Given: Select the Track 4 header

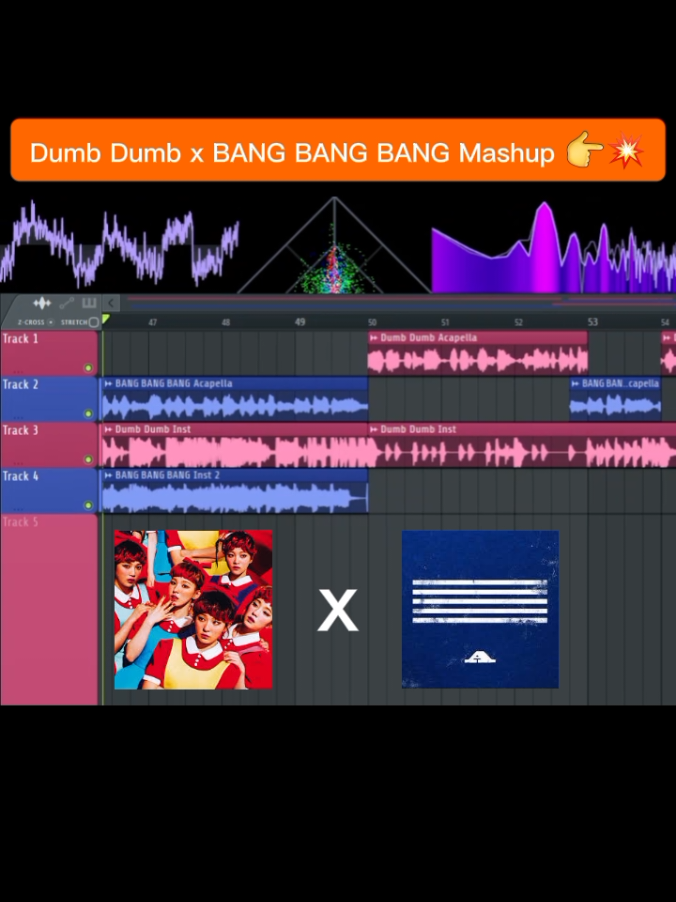Looking at the screenshot, I should [x=49, y=491].
